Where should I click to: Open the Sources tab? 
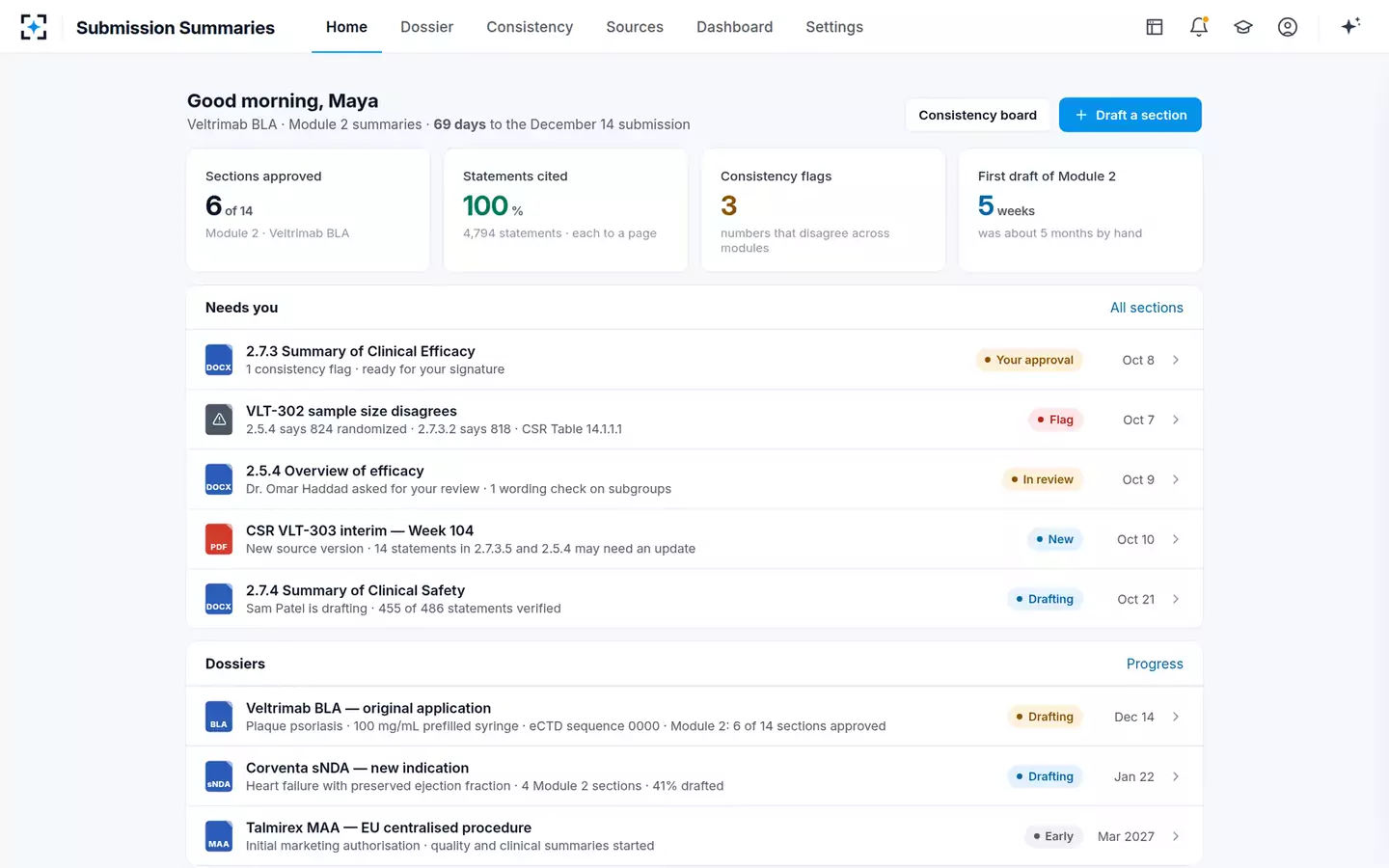pos(635,27)
